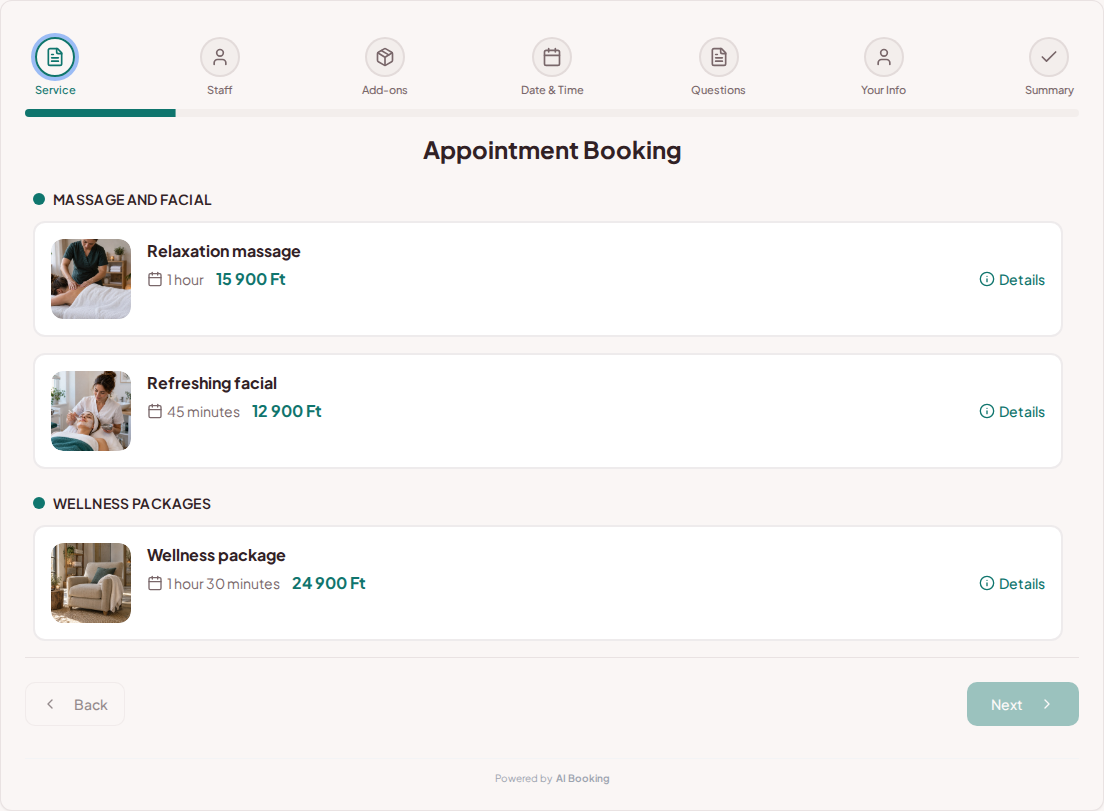Switch to the Staff tab label
Screen dimensions: 1104x811
click(220, 90)
